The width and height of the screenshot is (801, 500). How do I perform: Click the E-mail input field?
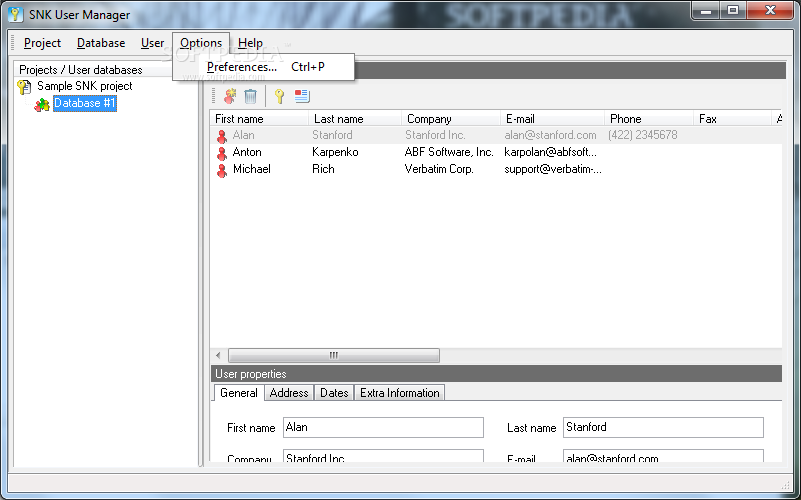tap(663, 456)
